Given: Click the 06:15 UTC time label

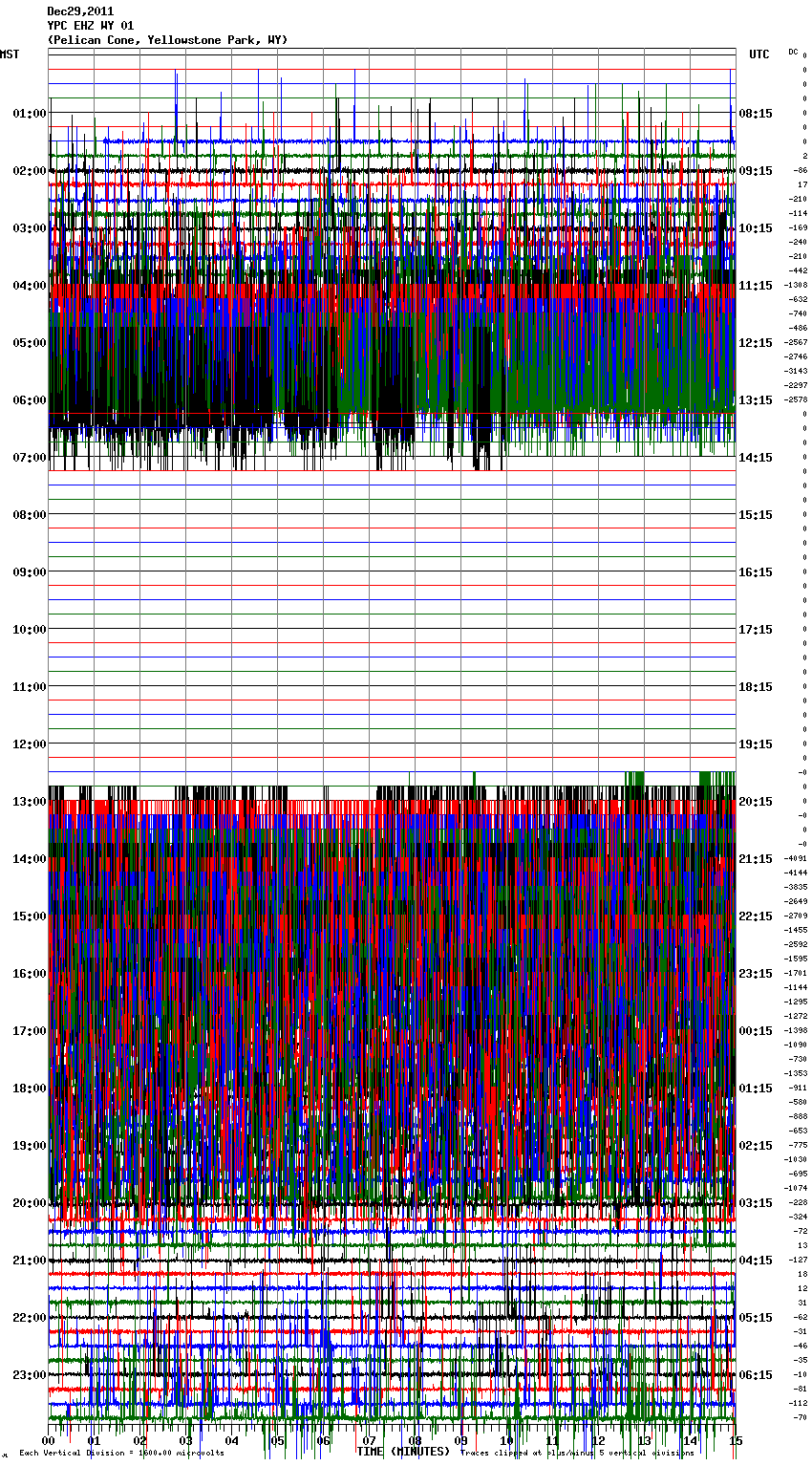Looking at the screenshot, I should tap(756, 1375).
